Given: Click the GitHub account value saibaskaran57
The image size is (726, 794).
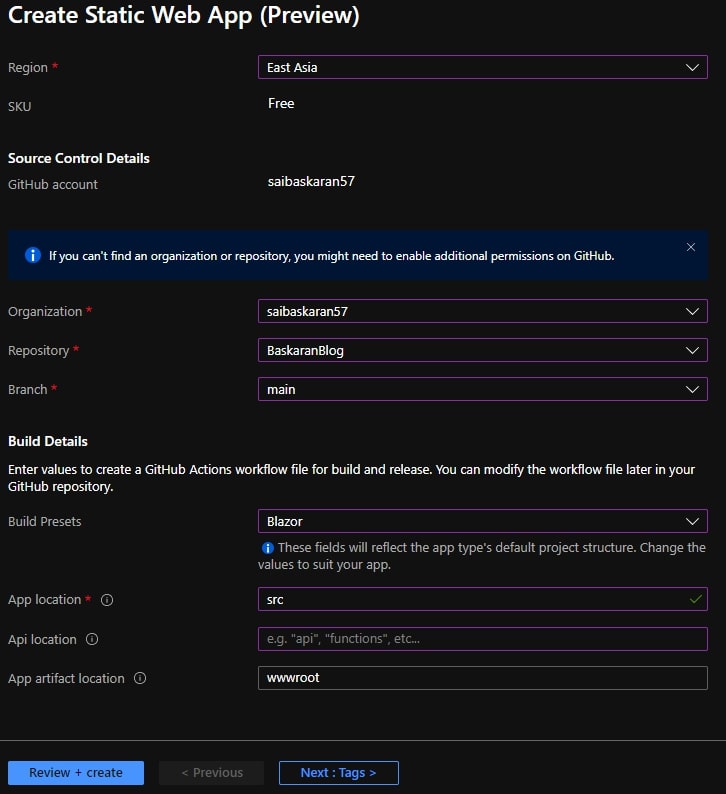Looking at the screenshot, I should (311, 181).
